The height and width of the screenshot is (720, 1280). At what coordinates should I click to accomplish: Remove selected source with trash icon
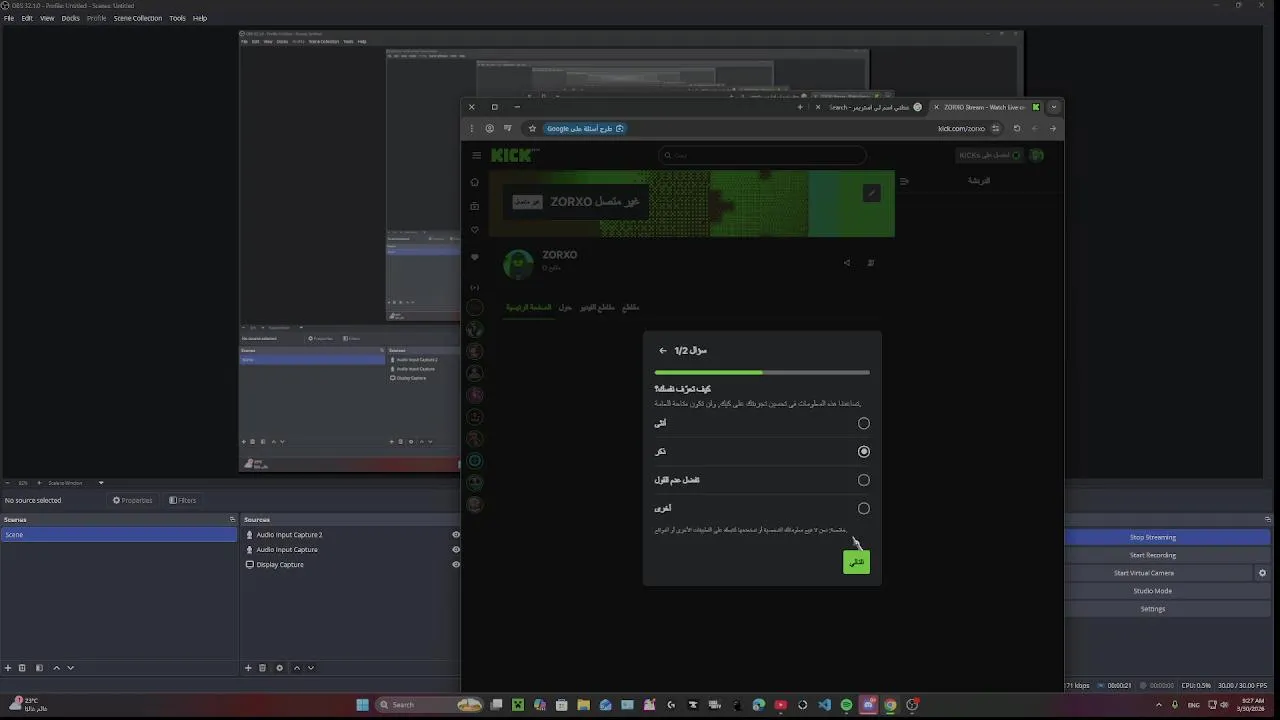pyautogui.click(x=262, y=668)
